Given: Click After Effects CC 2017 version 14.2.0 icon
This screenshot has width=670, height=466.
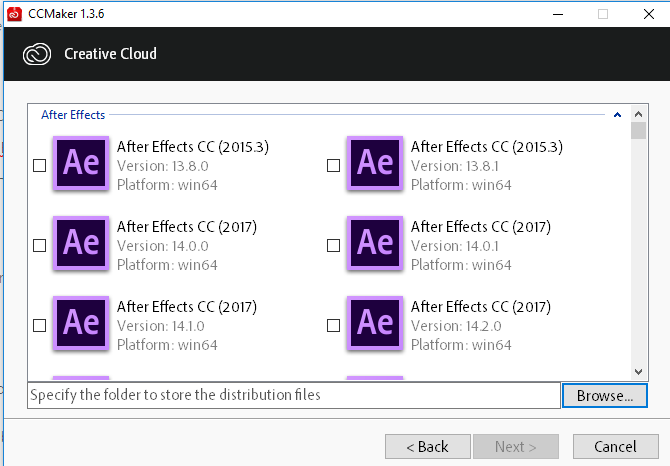Looking at the screenshot, I should [x=375, y=323].
